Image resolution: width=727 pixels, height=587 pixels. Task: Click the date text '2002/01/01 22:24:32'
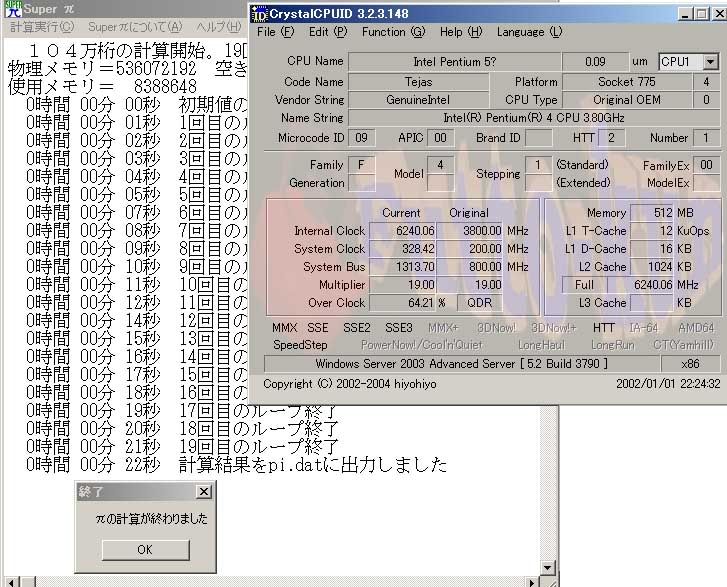tap(668, 384)
